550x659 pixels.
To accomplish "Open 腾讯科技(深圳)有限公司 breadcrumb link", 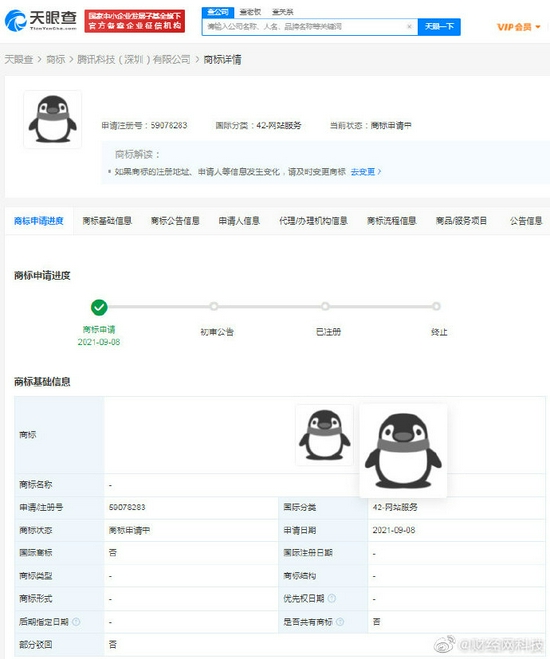I will point(134,60).
